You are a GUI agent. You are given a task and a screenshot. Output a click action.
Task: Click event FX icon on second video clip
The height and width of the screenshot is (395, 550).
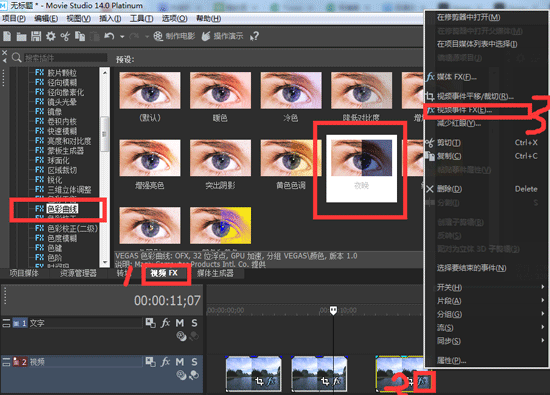tap(337, 381)
